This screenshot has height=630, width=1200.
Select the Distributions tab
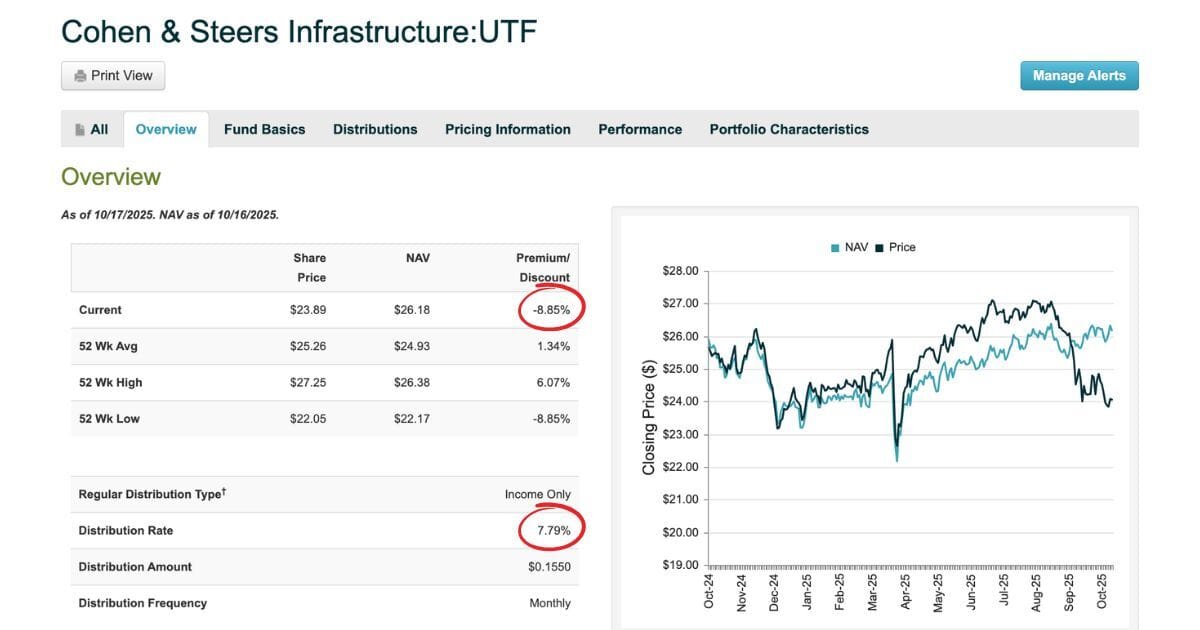[375, 129]
